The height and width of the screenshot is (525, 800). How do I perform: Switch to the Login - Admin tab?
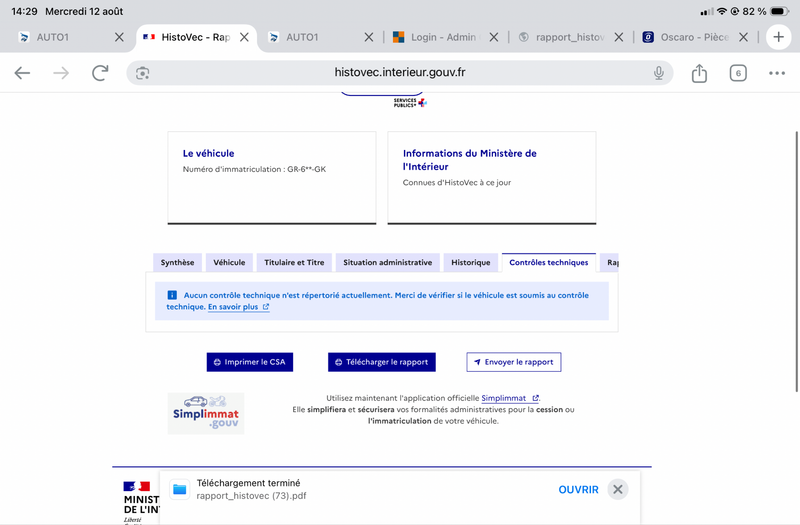(x=436, y=37)
